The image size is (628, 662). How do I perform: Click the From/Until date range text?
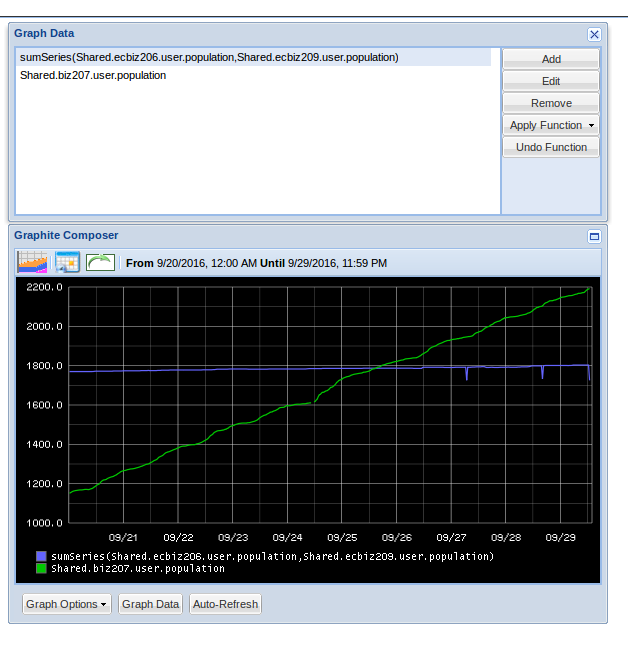256,263
